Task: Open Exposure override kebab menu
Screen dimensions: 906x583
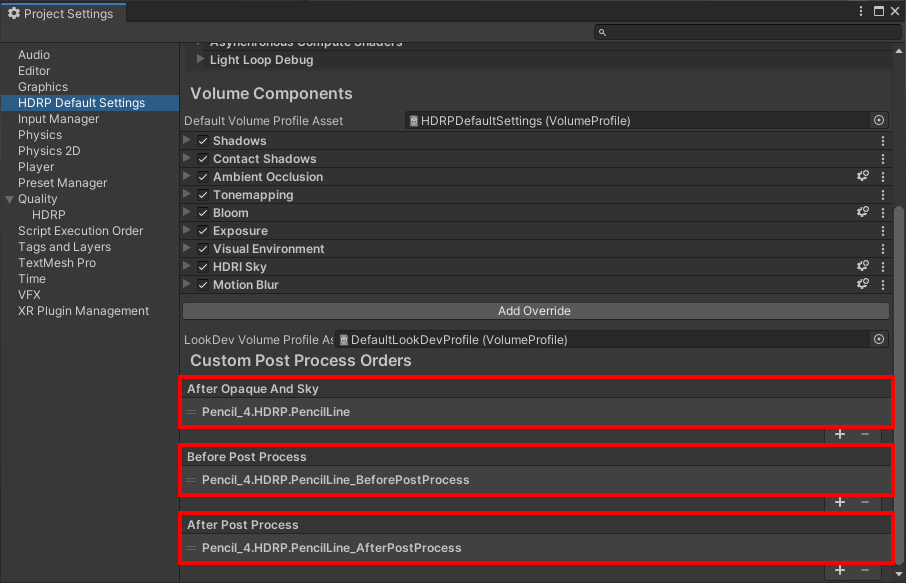Action: [x=882, y=231]
